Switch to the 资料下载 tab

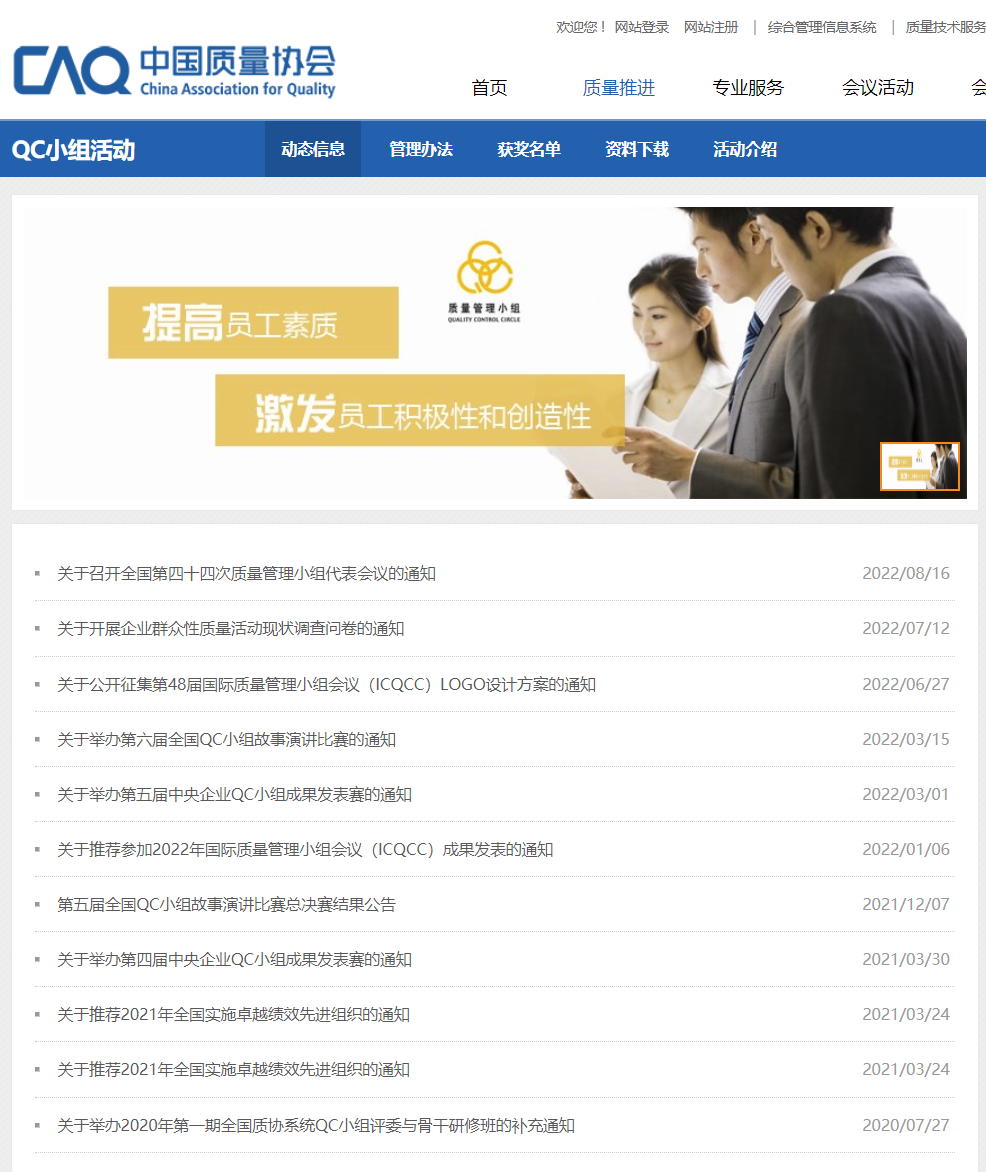click(636, 148)
